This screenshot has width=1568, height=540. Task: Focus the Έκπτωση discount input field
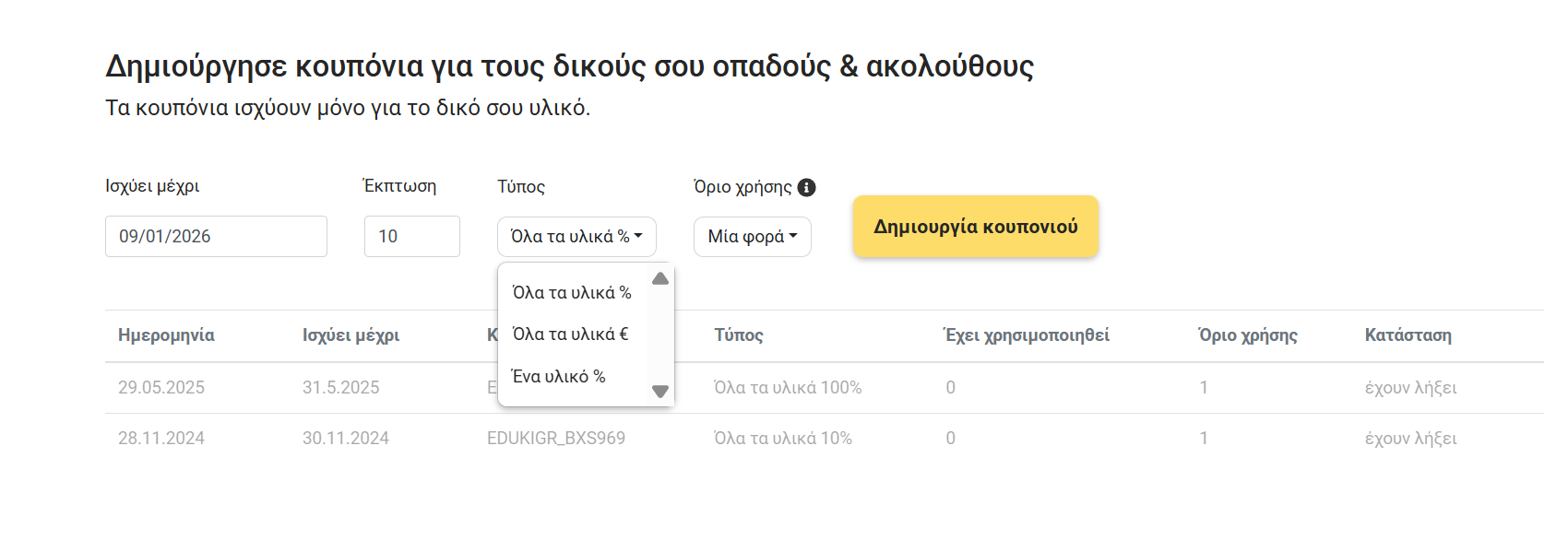[411, 237]
